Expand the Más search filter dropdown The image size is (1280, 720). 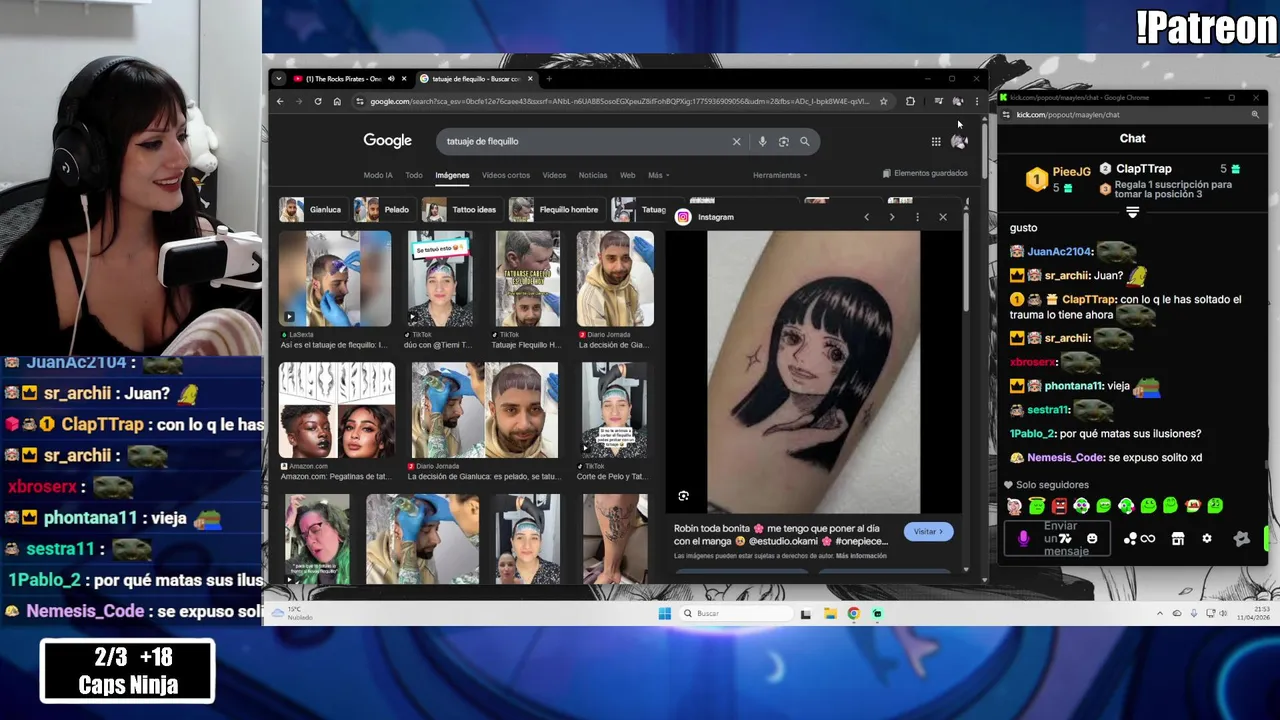658,175
